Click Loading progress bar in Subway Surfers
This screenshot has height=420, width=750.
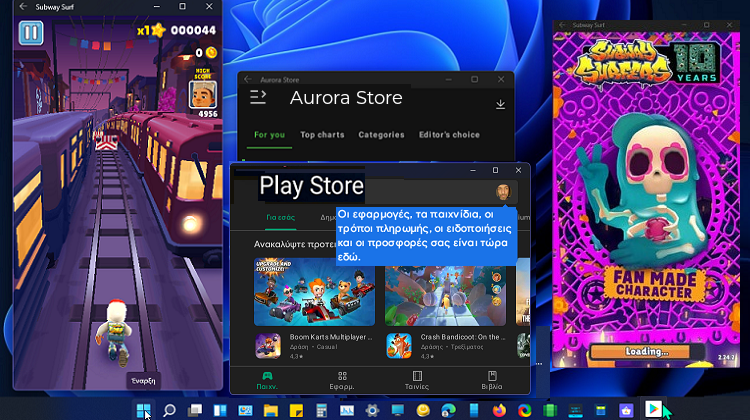[x=647, y=352]
